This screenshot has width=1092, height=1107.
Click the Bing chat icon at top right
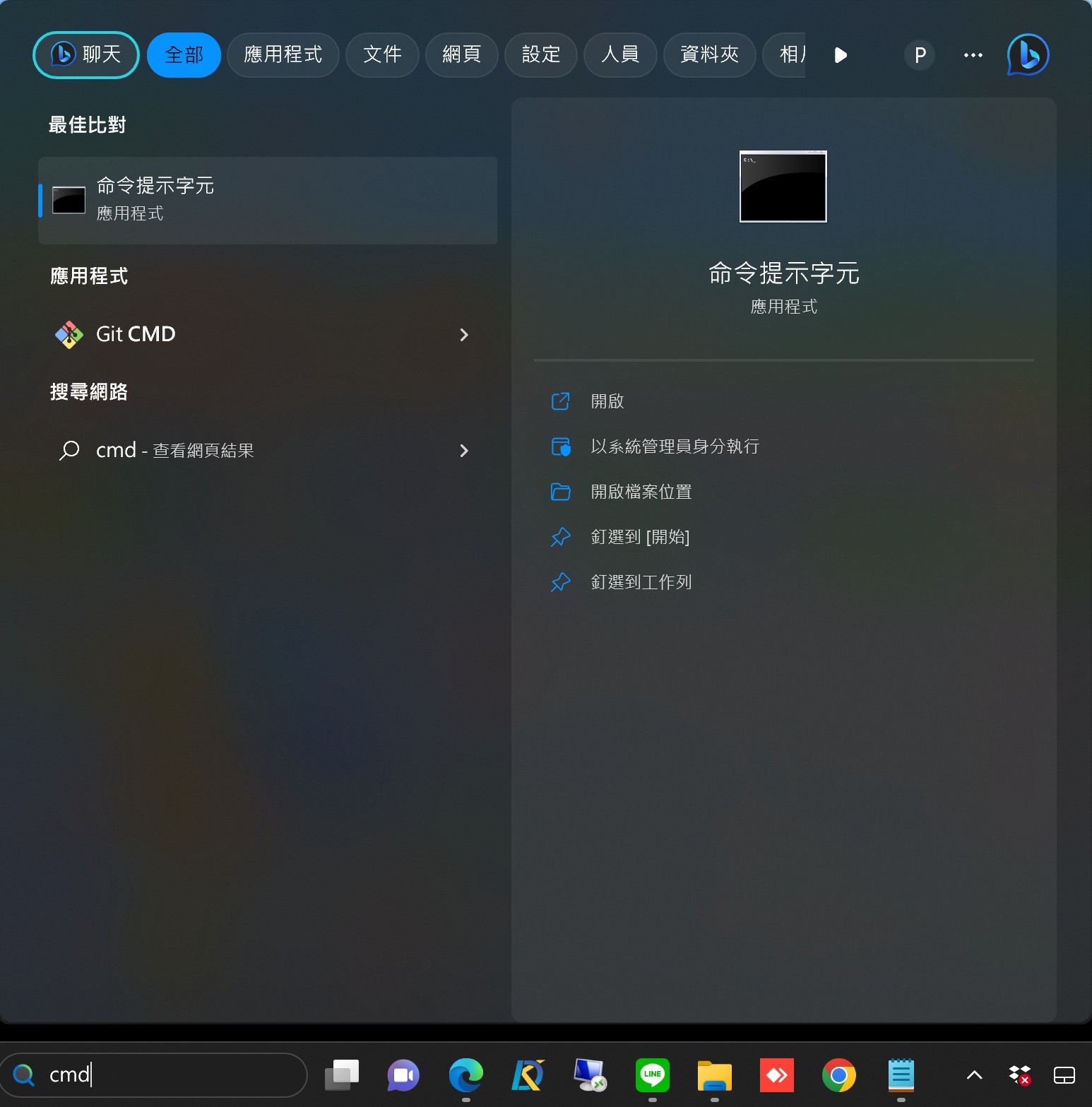[1028, 54]
